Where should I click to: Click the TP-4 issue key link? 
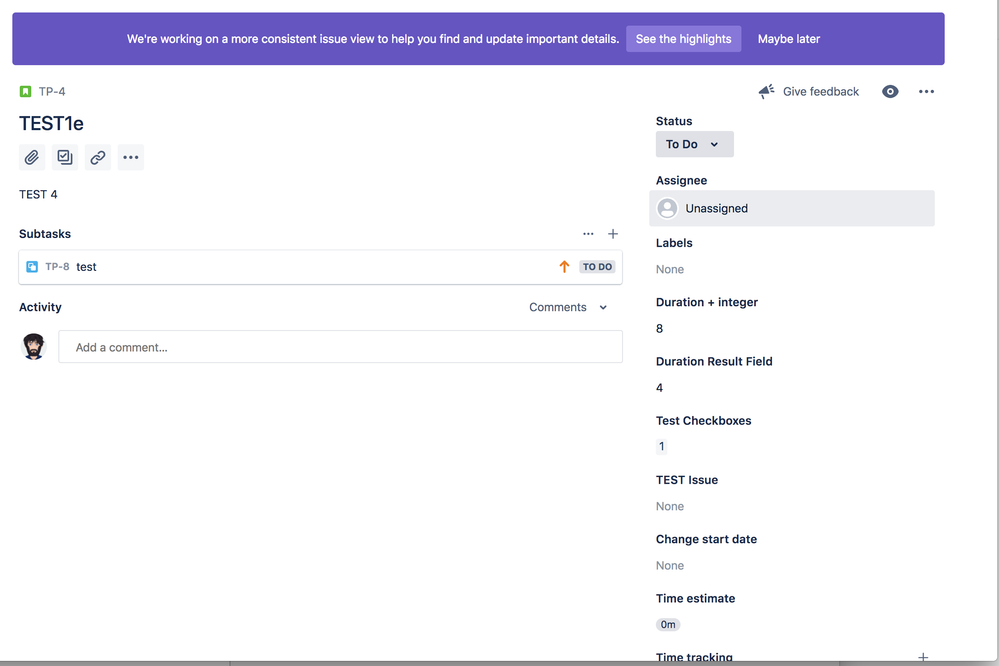click(52, 92)
